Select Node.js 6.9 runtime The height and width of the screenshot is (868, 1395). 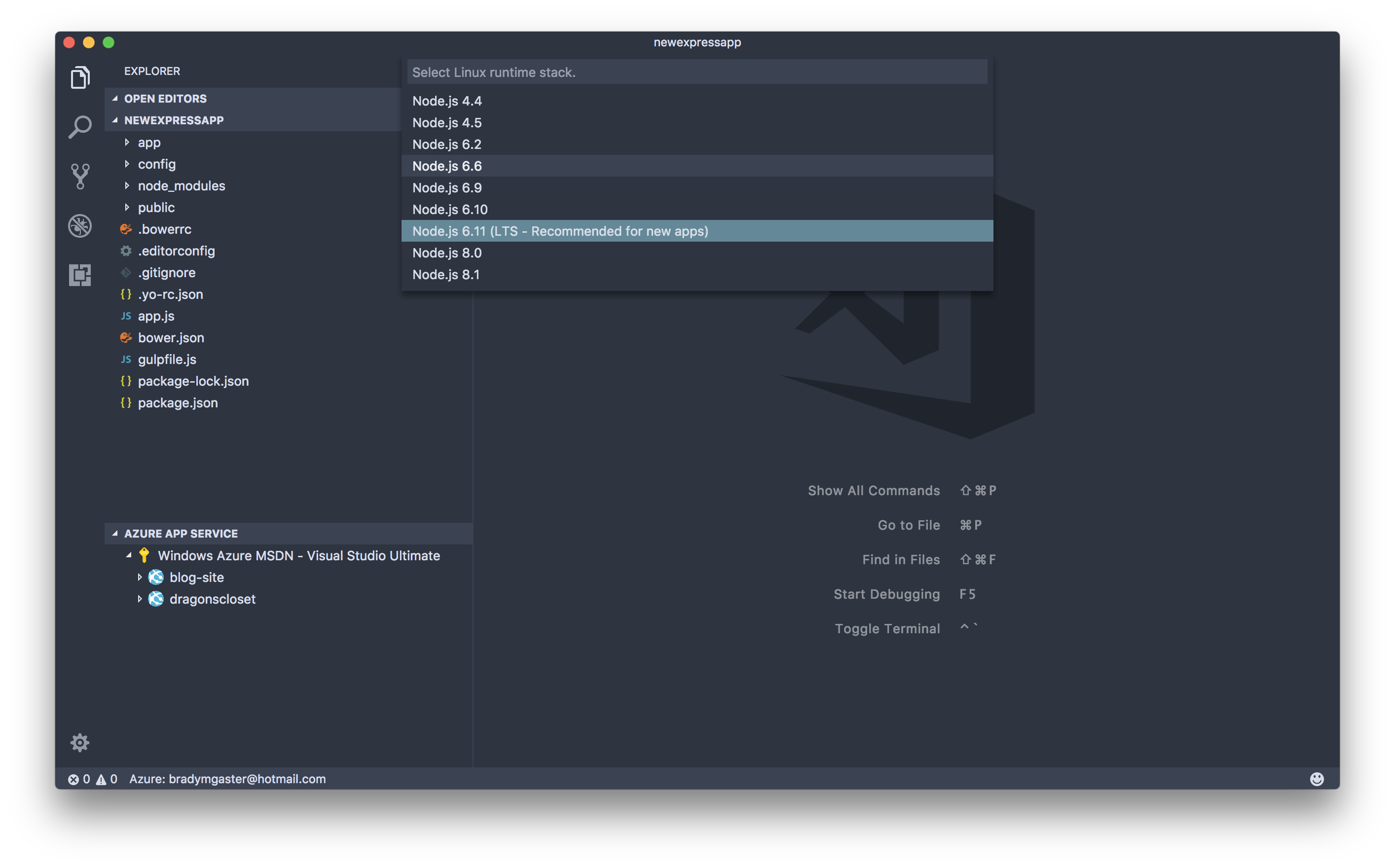(x=697, y=188)
